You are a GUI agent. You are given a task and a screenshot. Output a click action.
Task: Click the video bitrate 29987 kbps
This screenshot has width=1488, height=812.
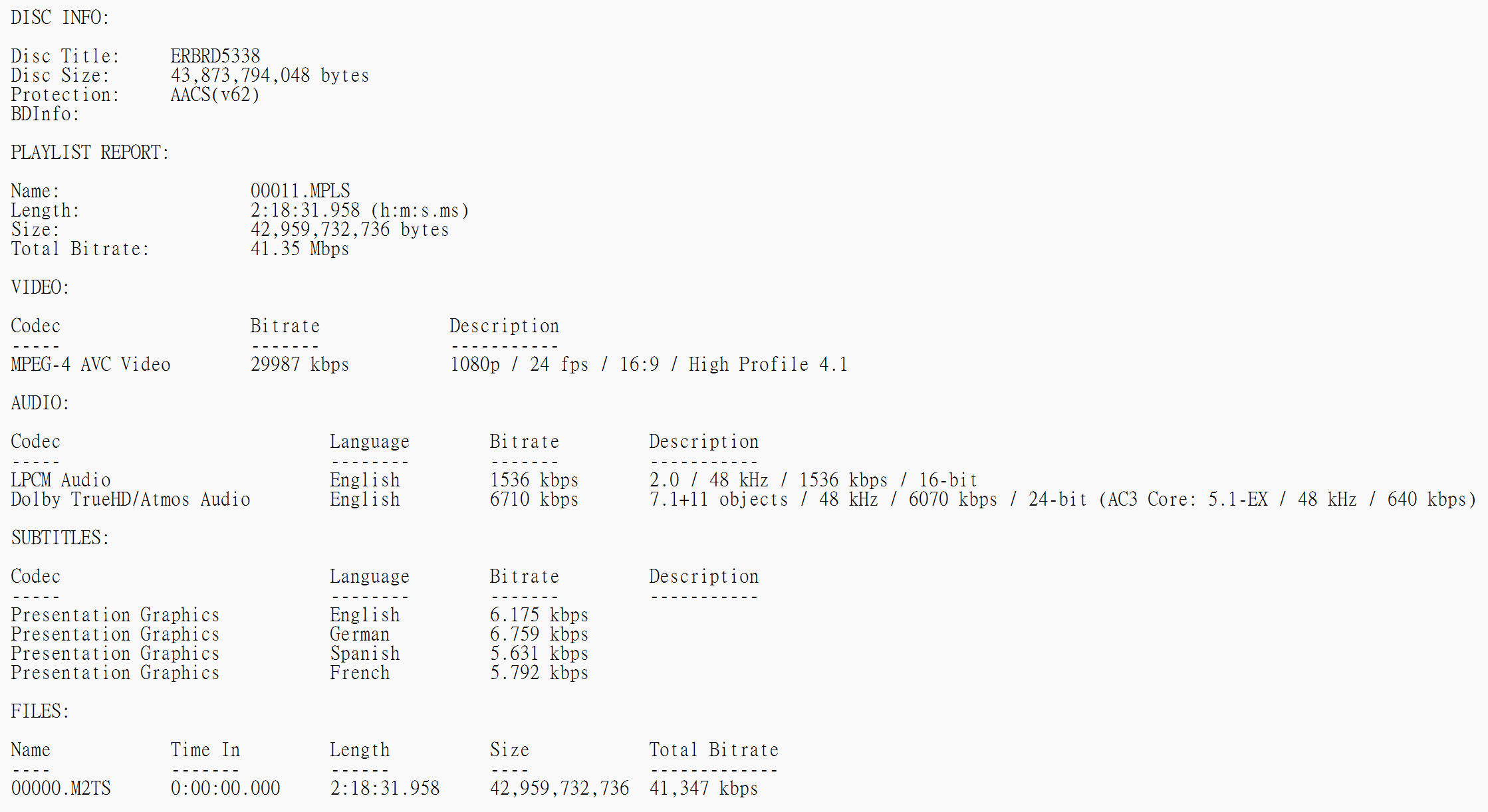(300, 364)
